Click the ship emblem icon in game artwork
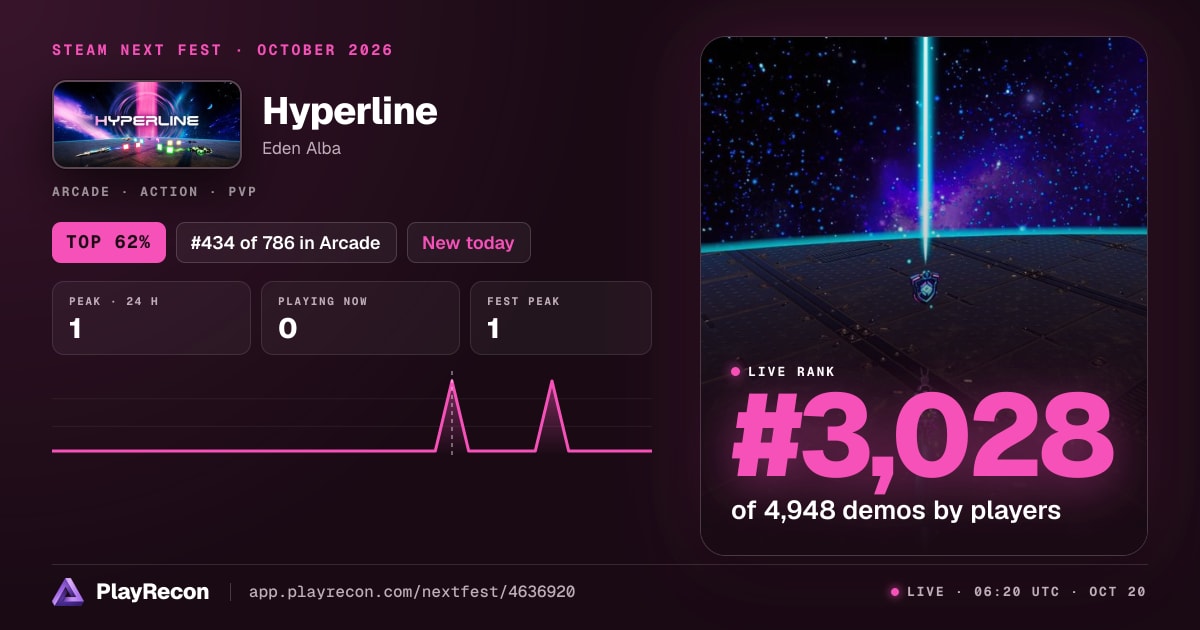 click(x=925, y=286)
